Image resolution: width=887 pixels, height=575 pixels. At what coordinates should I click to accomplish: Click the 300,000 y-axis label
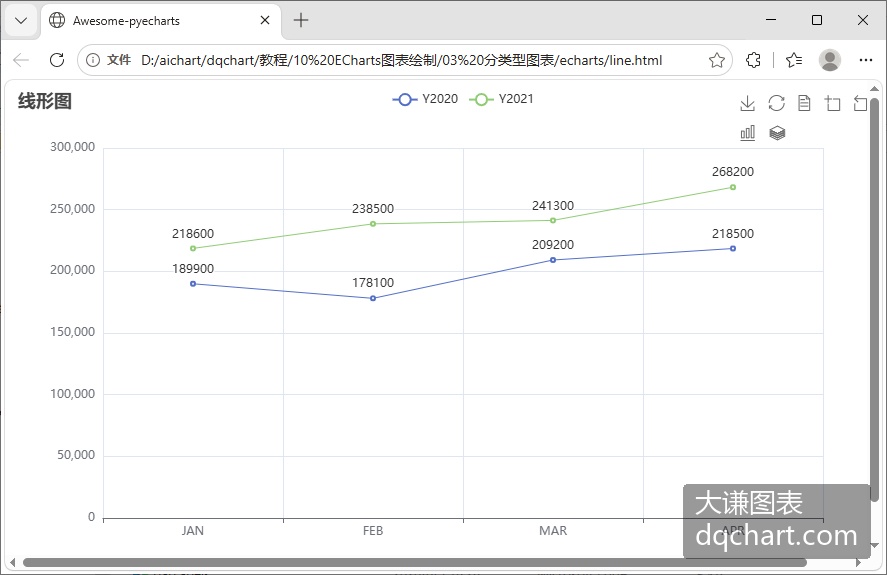click(72, 147)
